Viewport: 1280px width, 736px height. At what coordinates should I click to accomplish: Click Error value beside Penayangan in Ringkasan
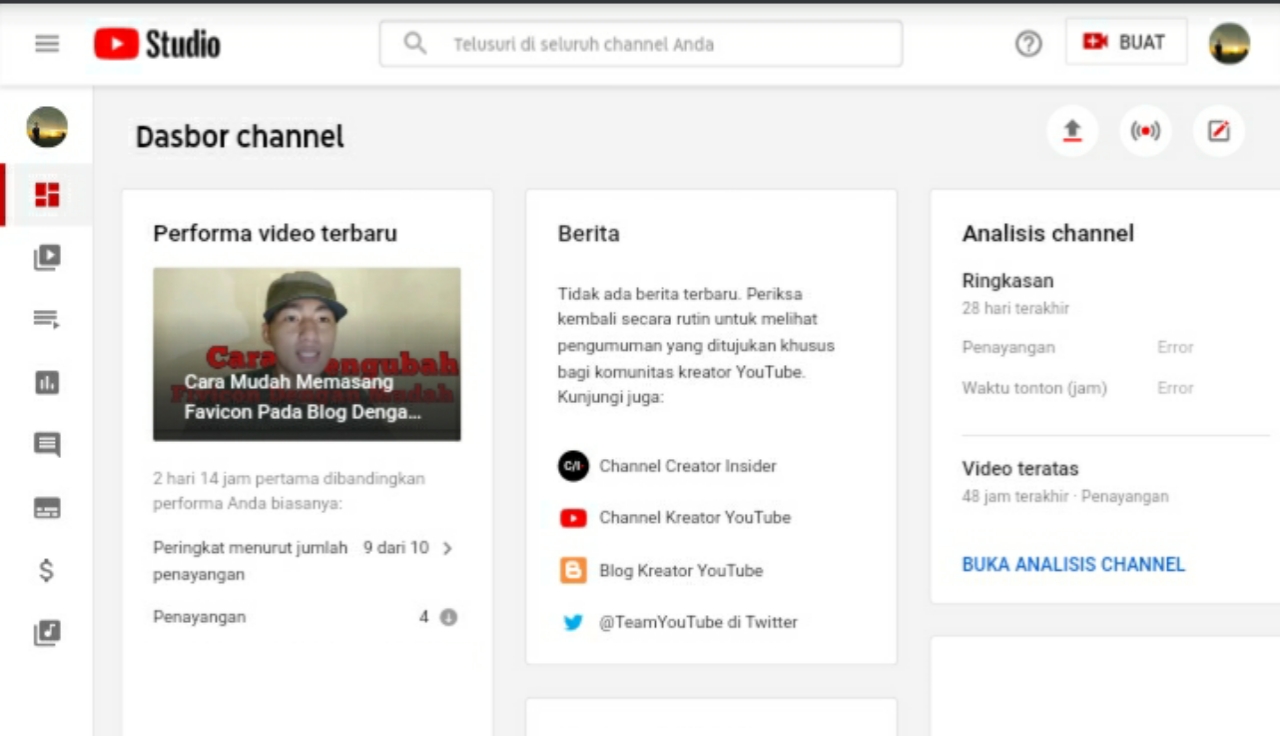click(1175, 348)
